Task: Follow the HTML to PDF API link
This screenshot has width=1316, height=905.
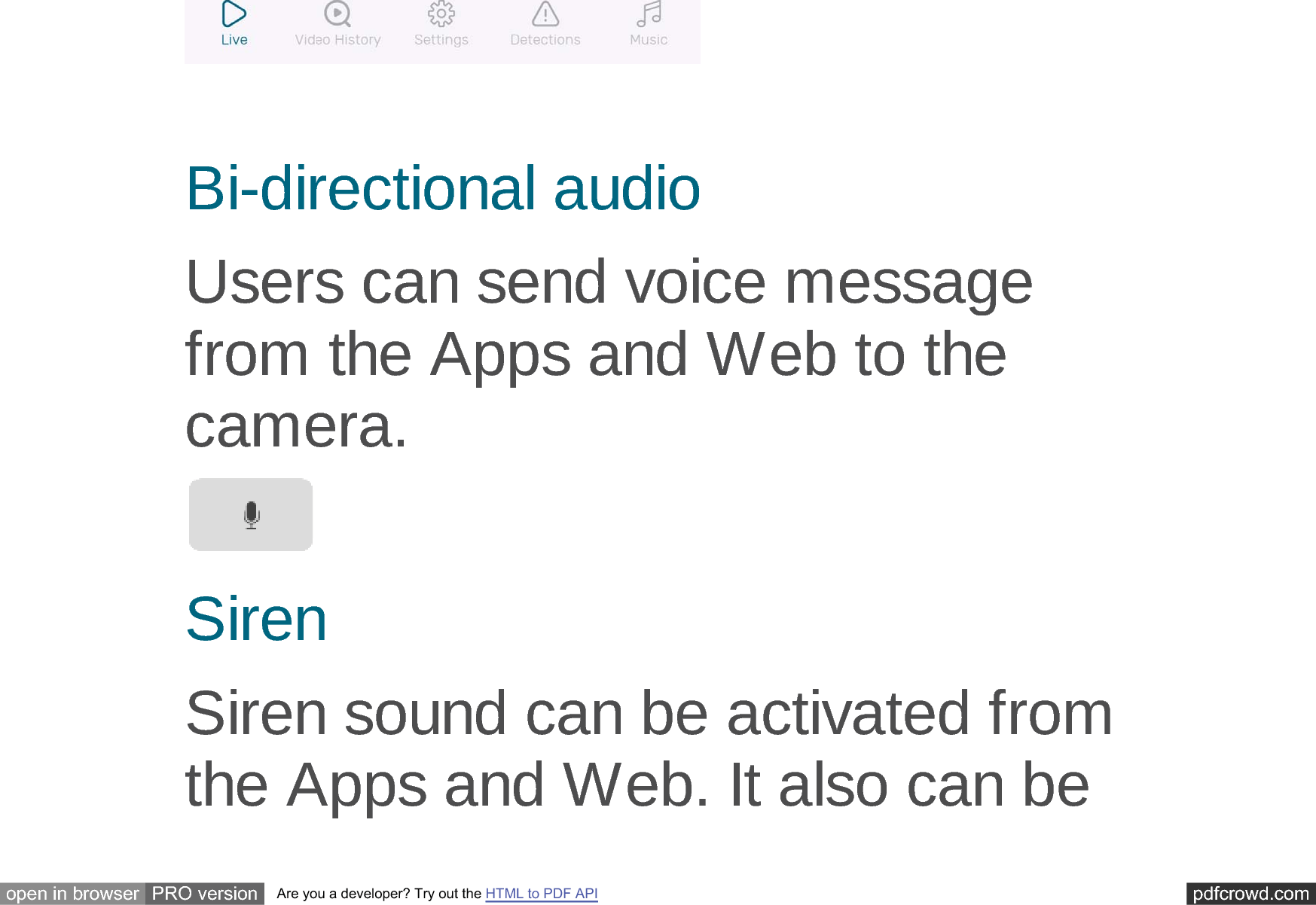Action: 542,894
